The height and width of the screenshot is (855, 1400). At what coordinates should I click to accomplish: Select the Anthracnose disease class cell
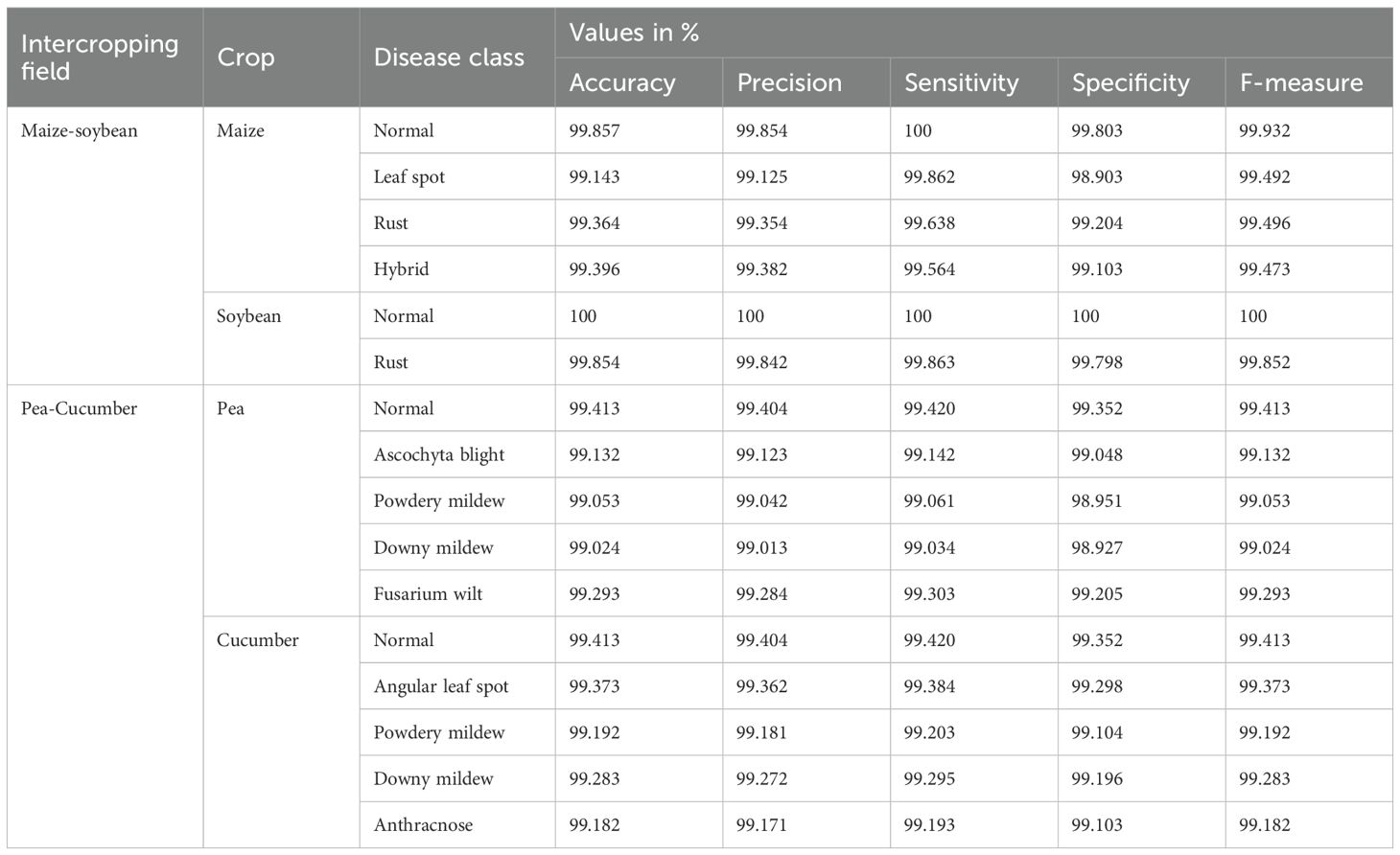click(423, 825)
